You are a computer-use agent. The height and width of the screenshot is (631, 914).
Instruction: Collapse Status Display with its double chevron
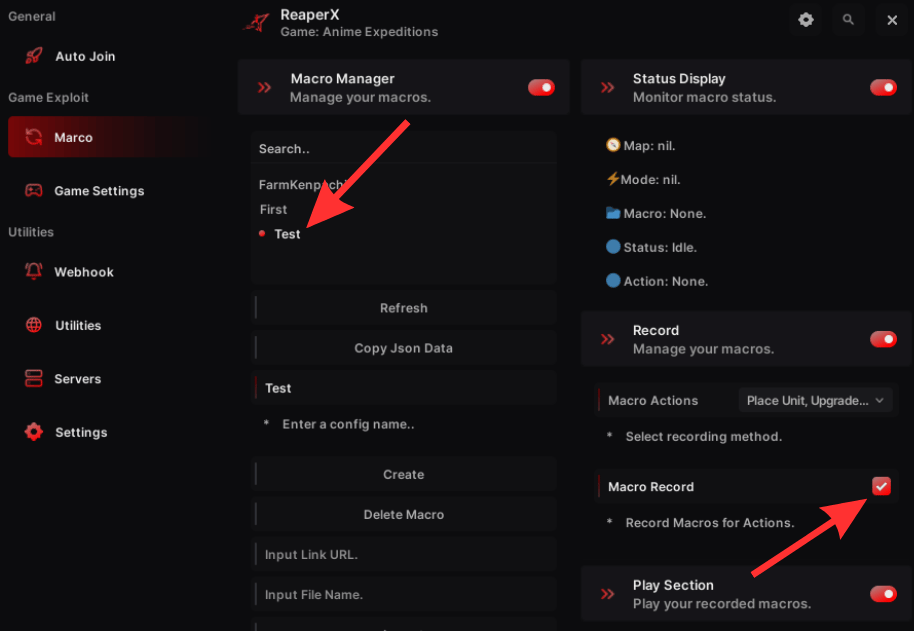click(x=607, y=87)
